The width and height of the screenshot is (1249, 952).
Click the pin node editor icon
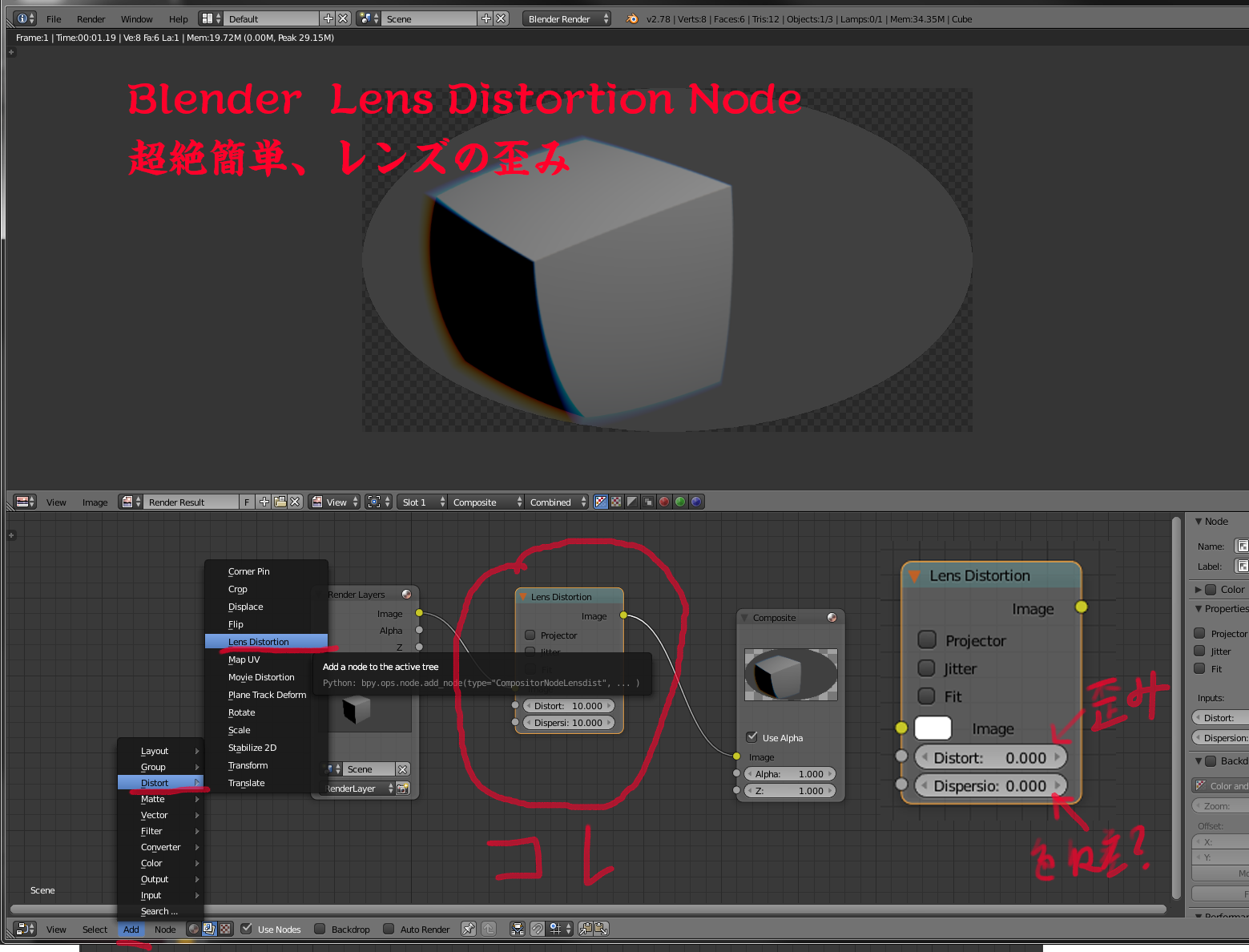click(469, 928)
